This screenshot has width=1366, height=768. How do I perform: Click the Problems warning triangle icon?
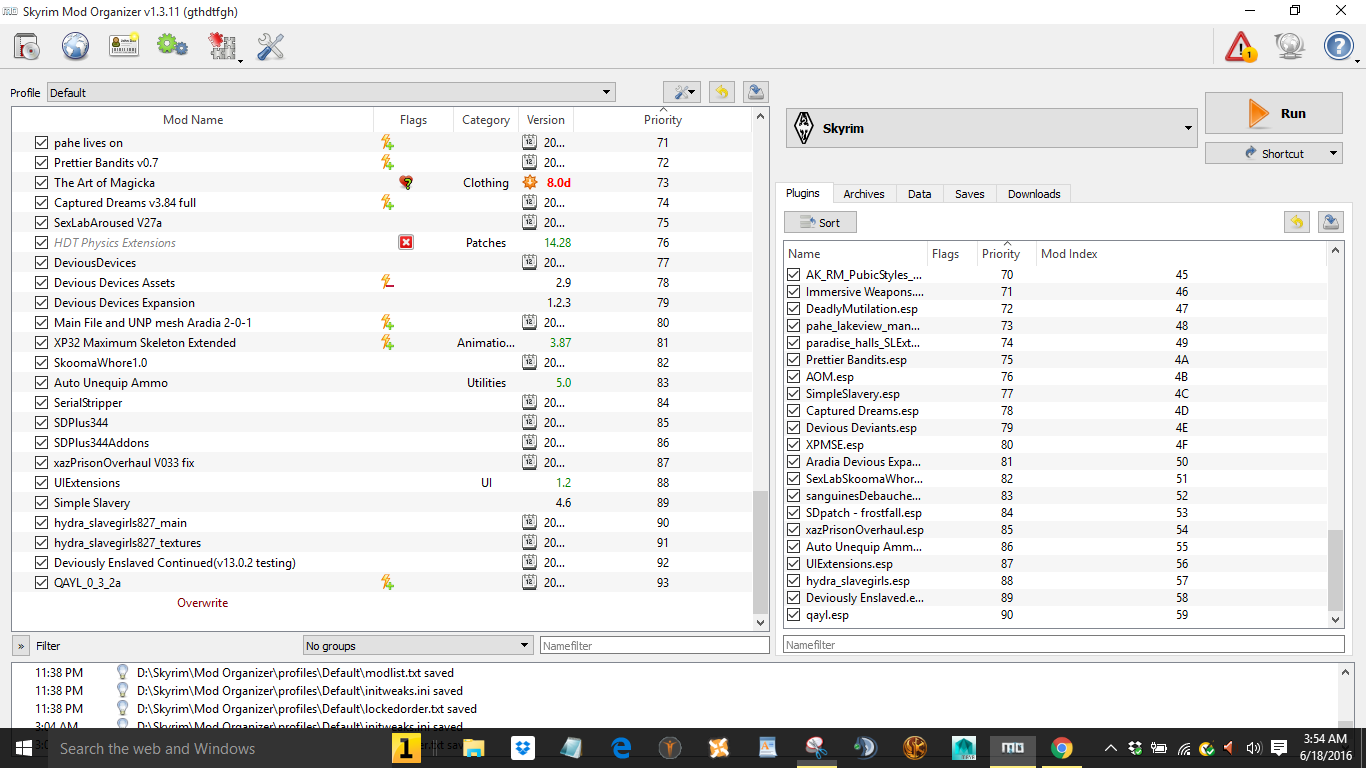click(1241, 46)
